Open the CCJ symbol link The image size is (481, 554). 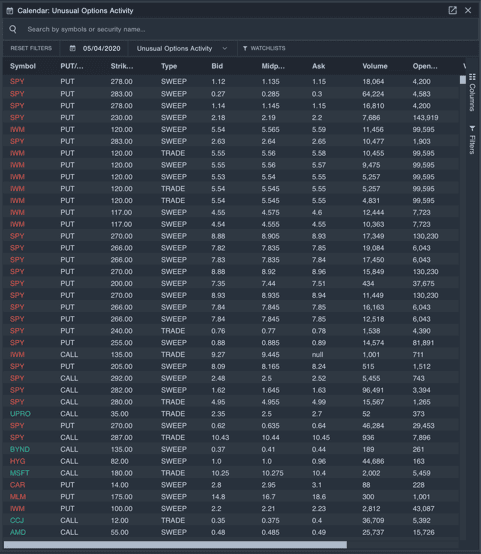[17, 520]
